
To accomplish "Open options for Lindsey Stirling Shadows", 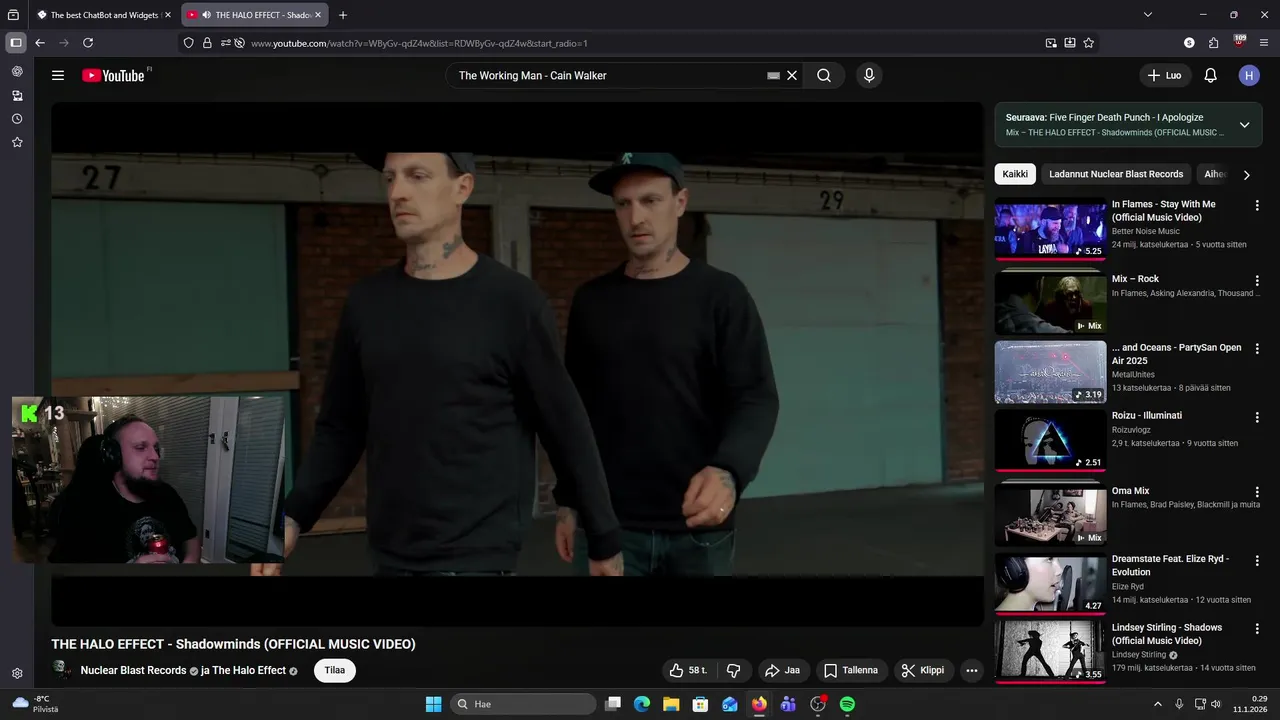I will 1257,628.
